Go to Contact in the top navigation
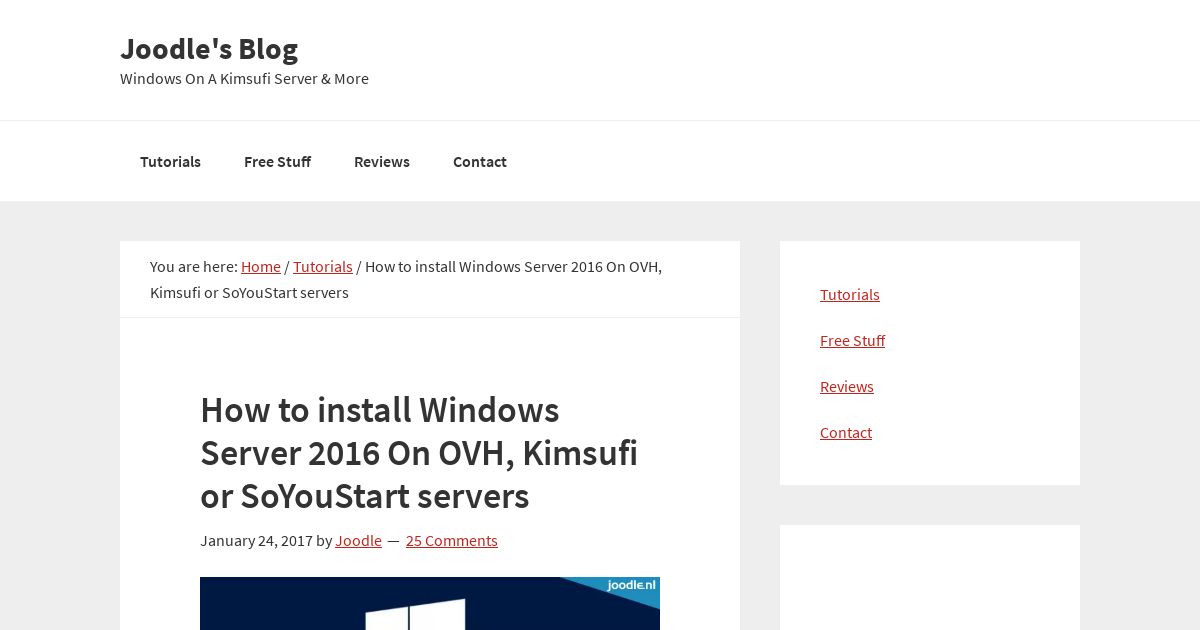 pos(480,161)
